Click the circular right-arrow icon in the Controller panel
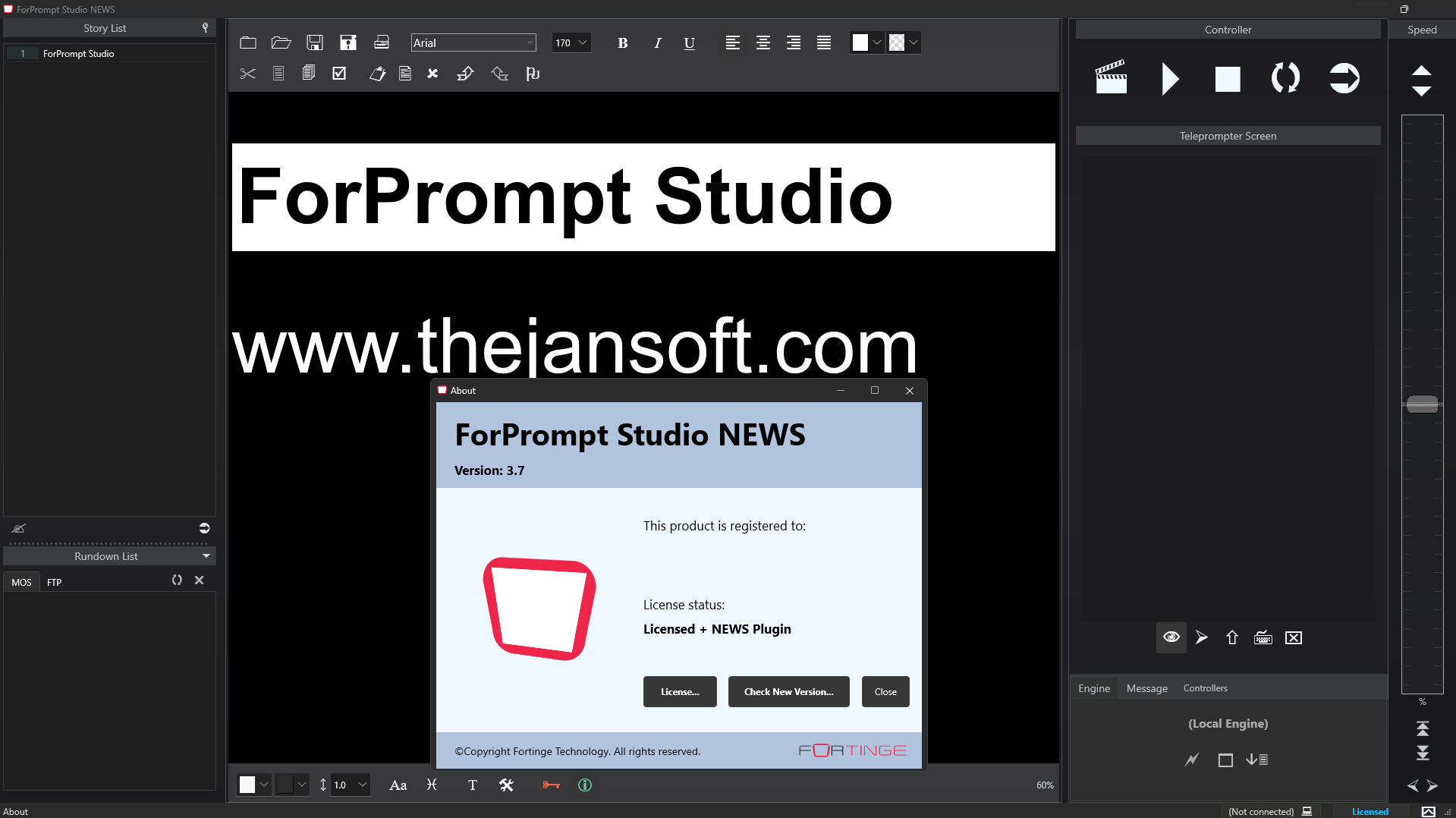This screenshot has width=1456, height=818. click(x=1344, y=78)
